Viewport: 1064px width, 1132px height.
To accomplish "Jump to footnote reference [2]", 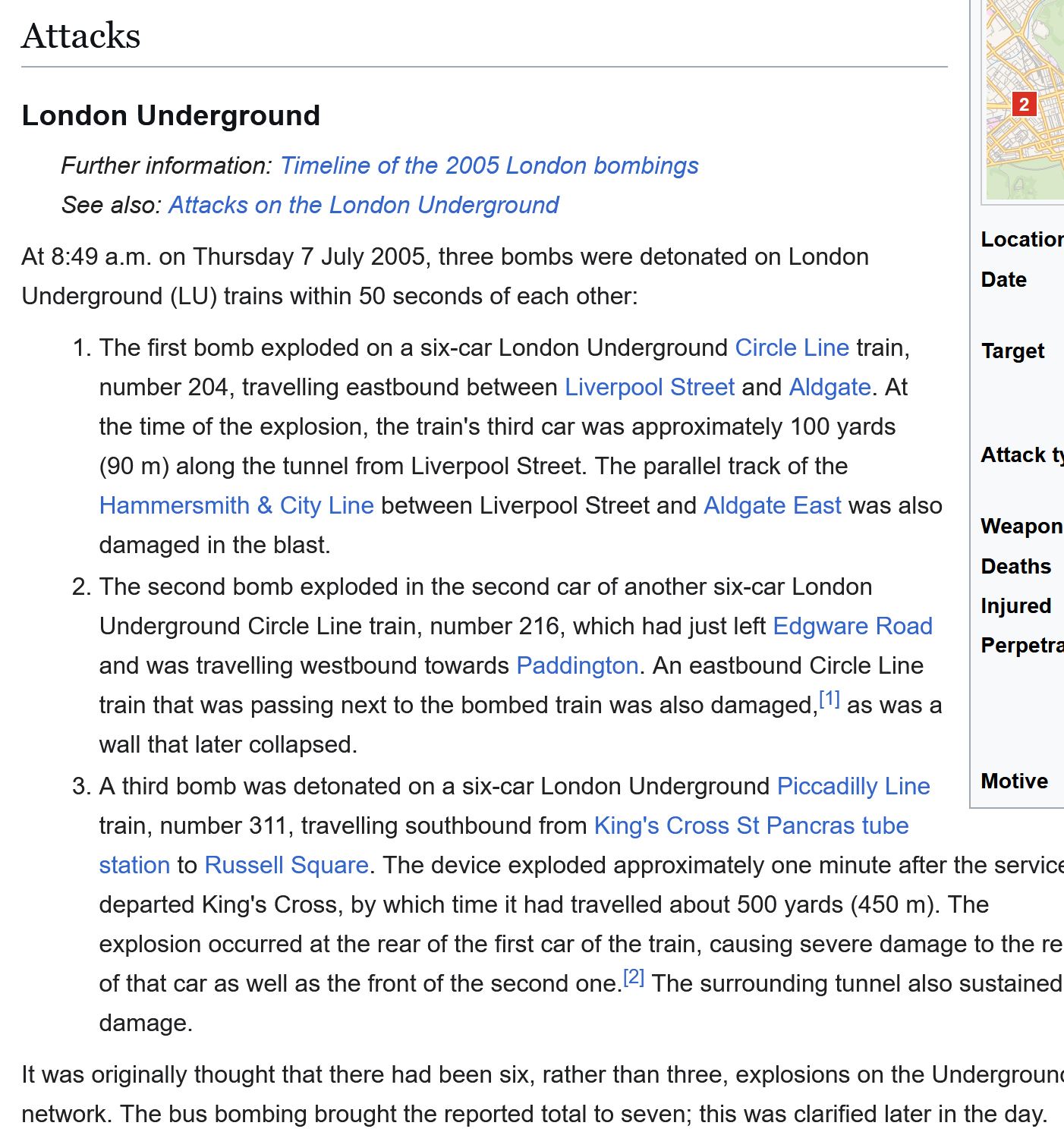I will (634, 977).
